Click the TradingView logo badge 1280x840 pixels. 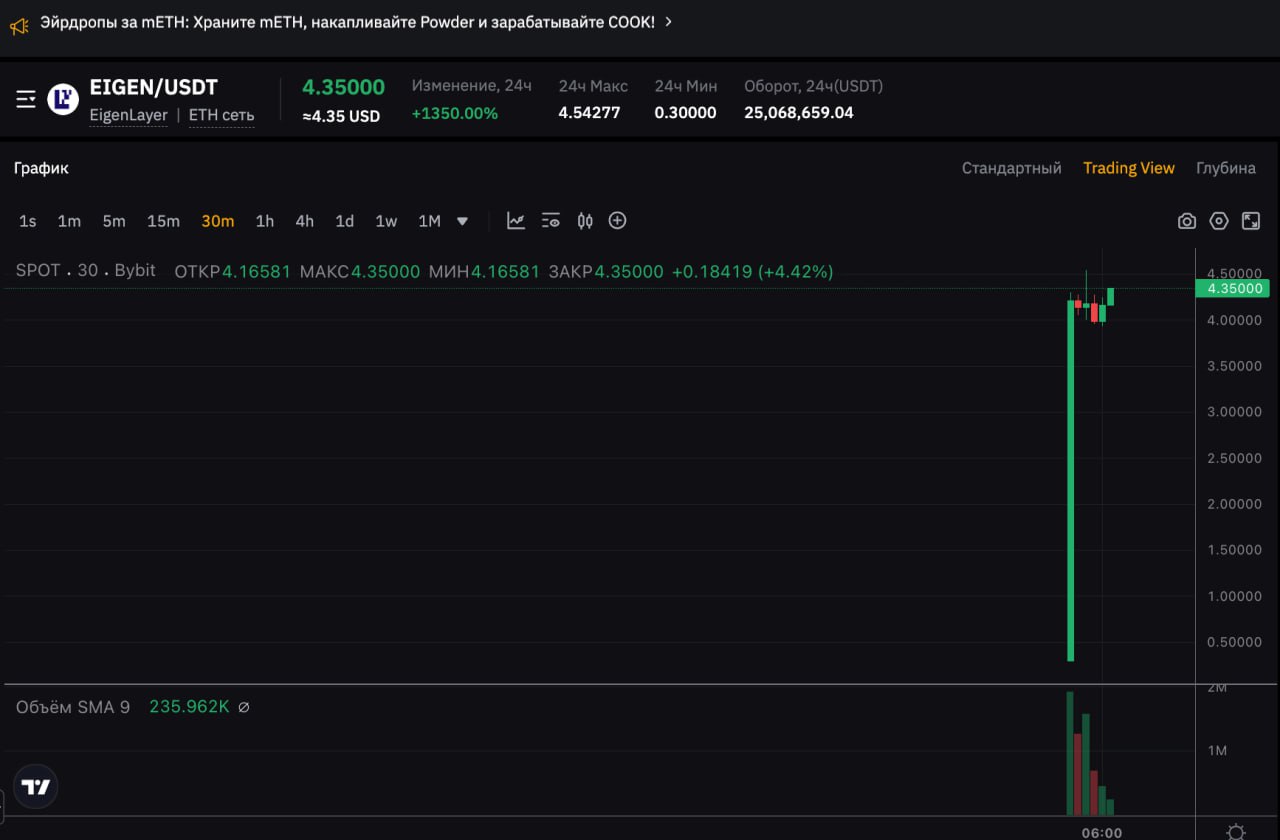tap(36, 787)
